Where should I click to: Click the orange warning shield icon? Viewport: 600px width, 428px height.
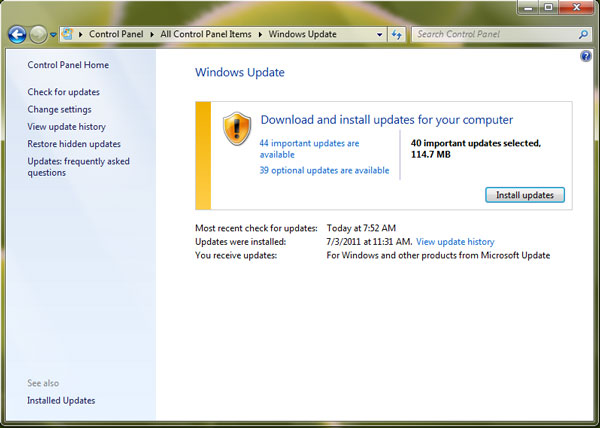tap(237, 129)
